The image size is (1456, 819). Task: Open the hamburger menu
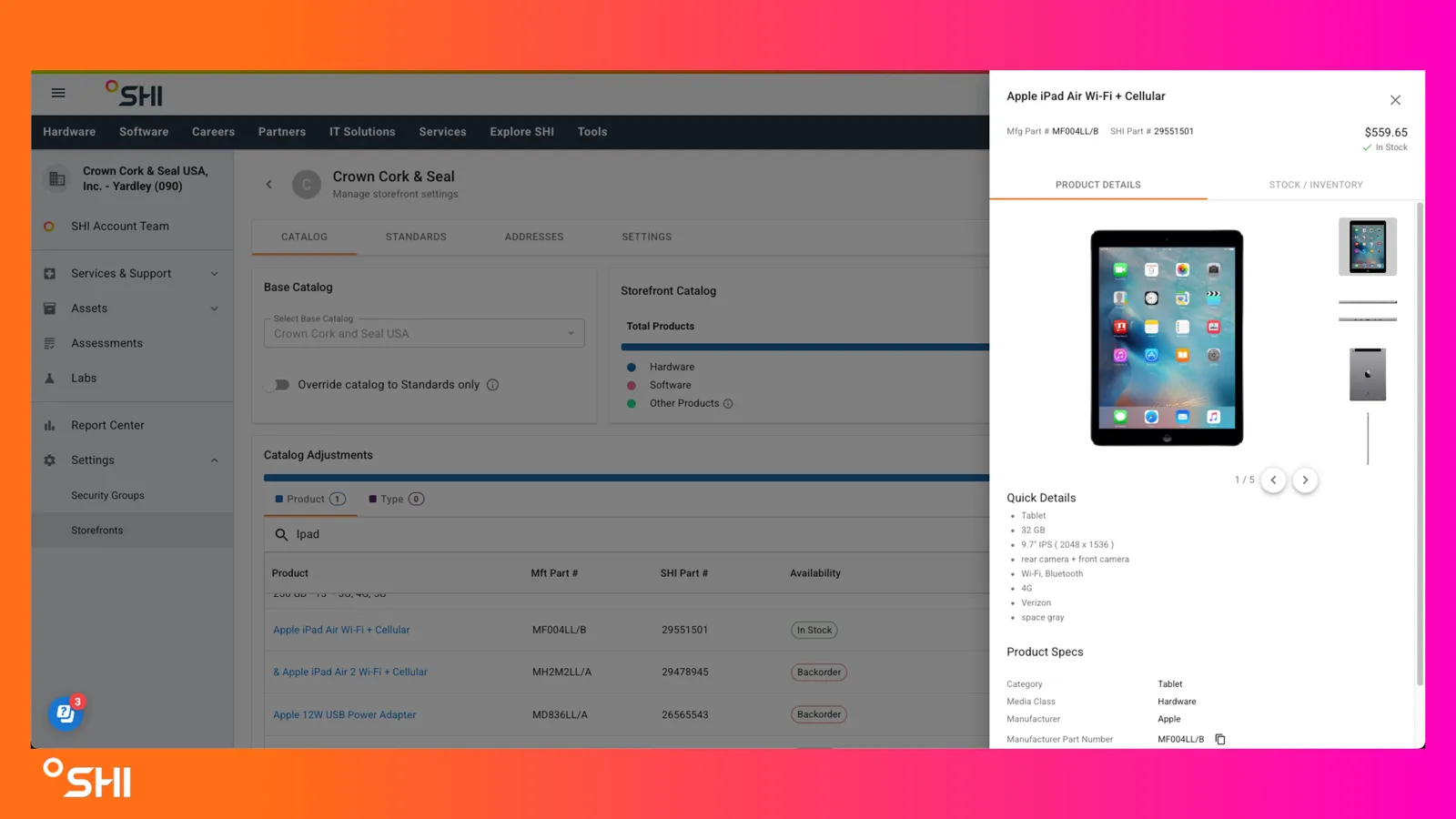[x=58, y=93]
